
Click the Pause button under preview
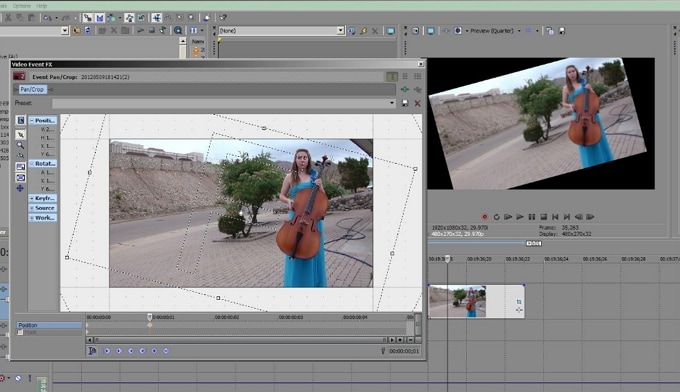[532, 217]
